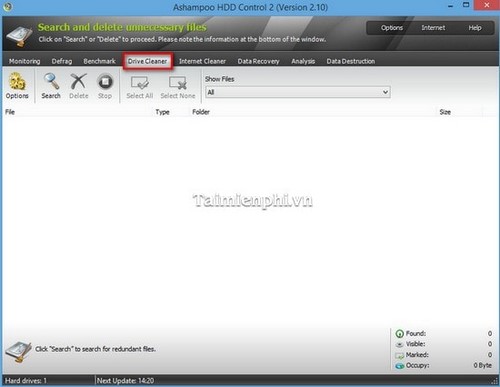Open the Options menu in header
The width and height of the screenshot is (500, 387).
coord(392,28)
